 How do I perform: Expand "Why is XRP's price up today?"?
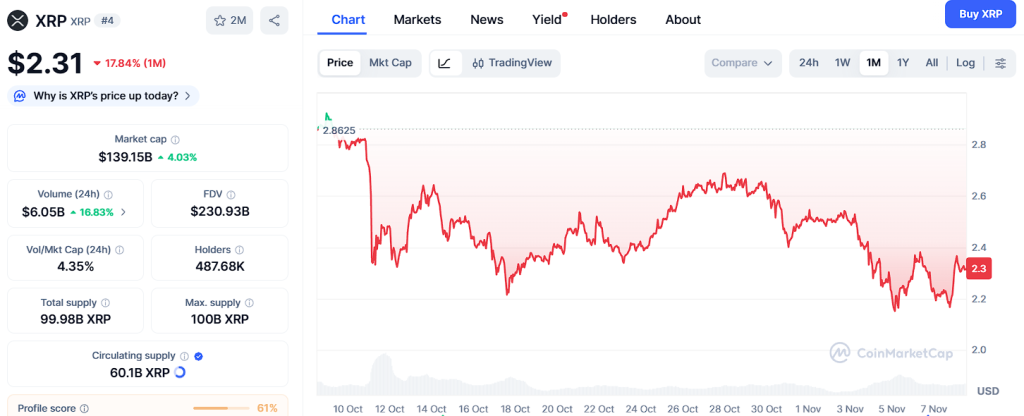point(103,96)
